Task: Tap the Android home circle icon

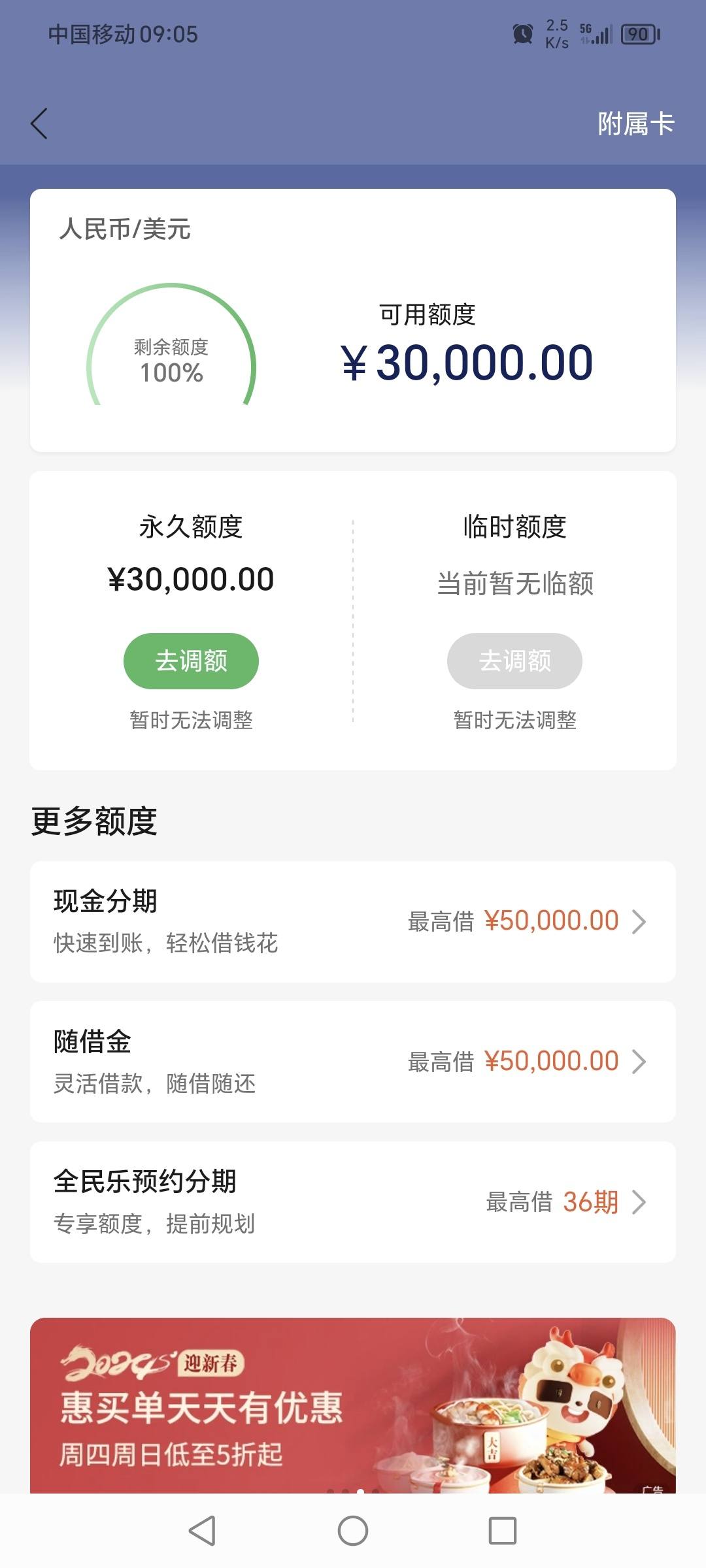Action: pos(353,1530)
